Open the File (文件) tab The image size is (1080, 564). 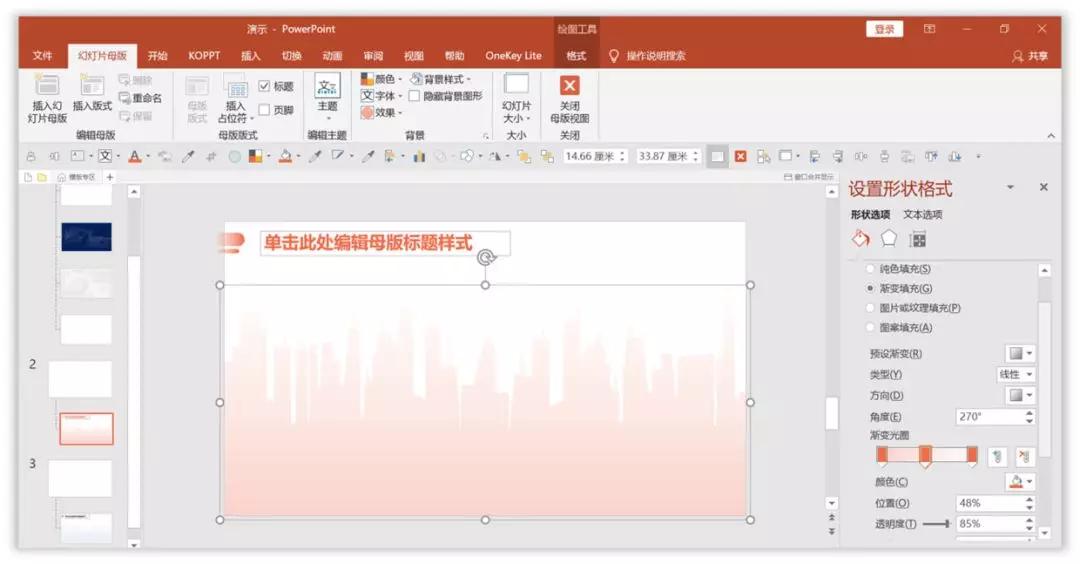(43, 56)
